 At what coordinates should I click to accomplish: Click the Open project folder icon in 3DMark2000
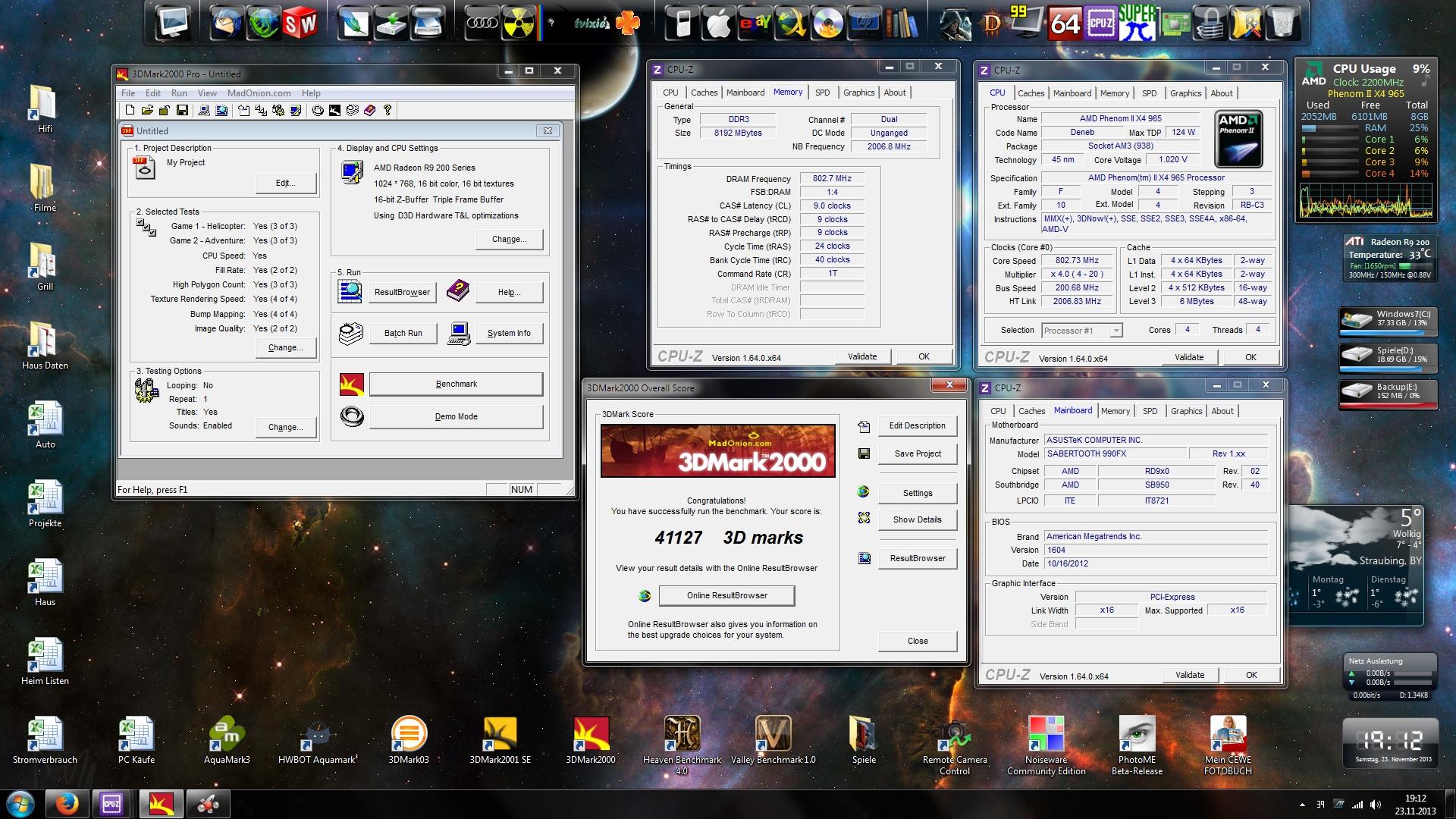coord(147,110)
